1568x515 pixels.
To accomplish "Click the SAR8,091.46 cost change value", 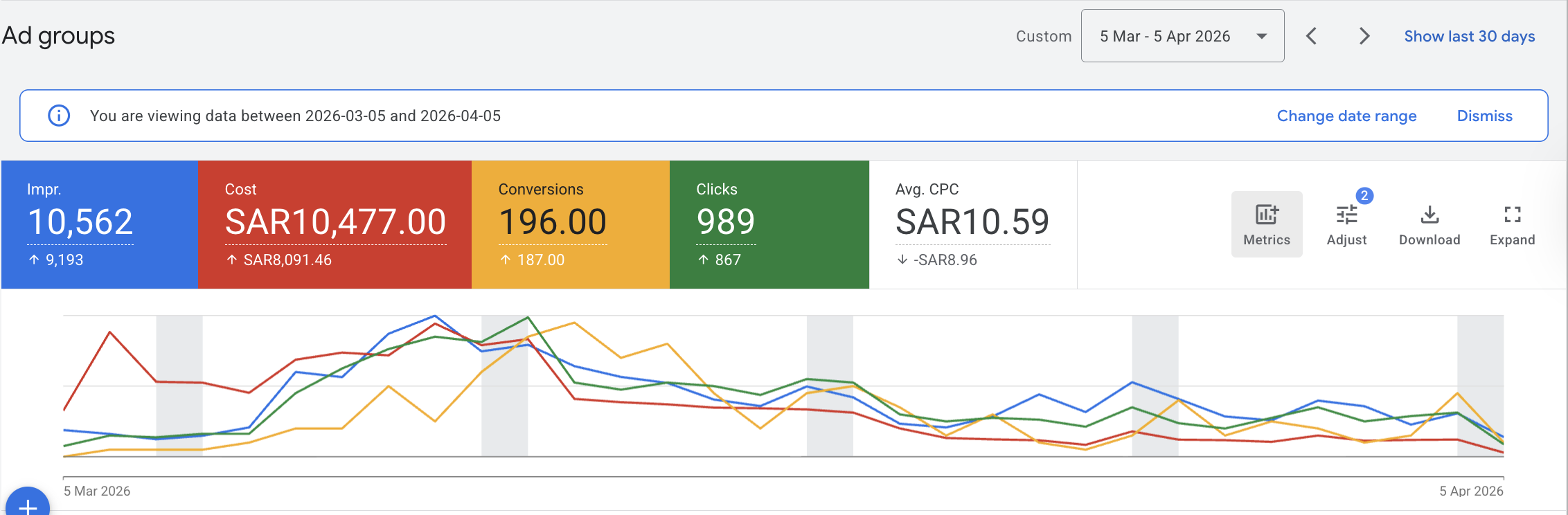I will [287, 260].
